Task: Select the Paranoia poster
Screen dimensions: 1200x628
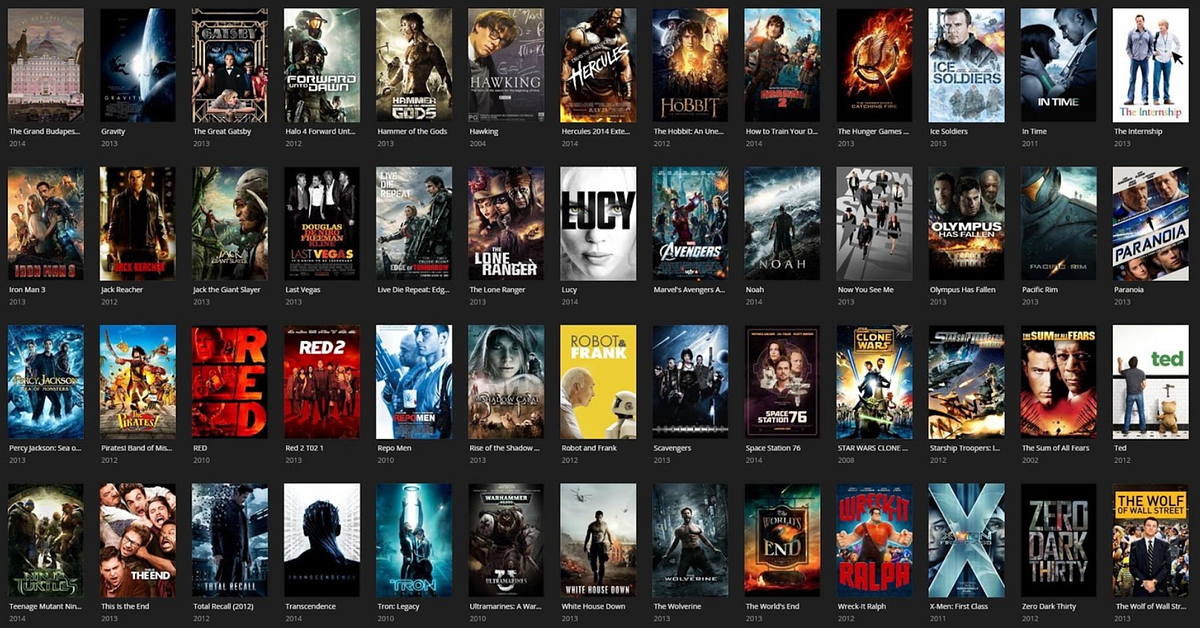Action: click(x=1150, y=223)
